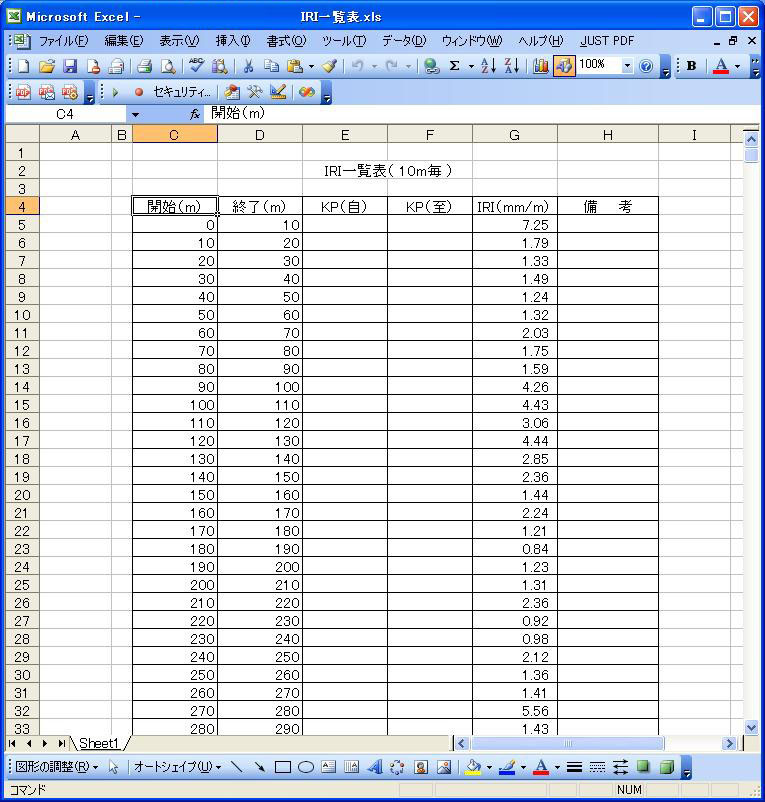Open the 編集 menu
Image resolution: width=765 pixels, height=802 pixels.
click(x=124, y=41)
